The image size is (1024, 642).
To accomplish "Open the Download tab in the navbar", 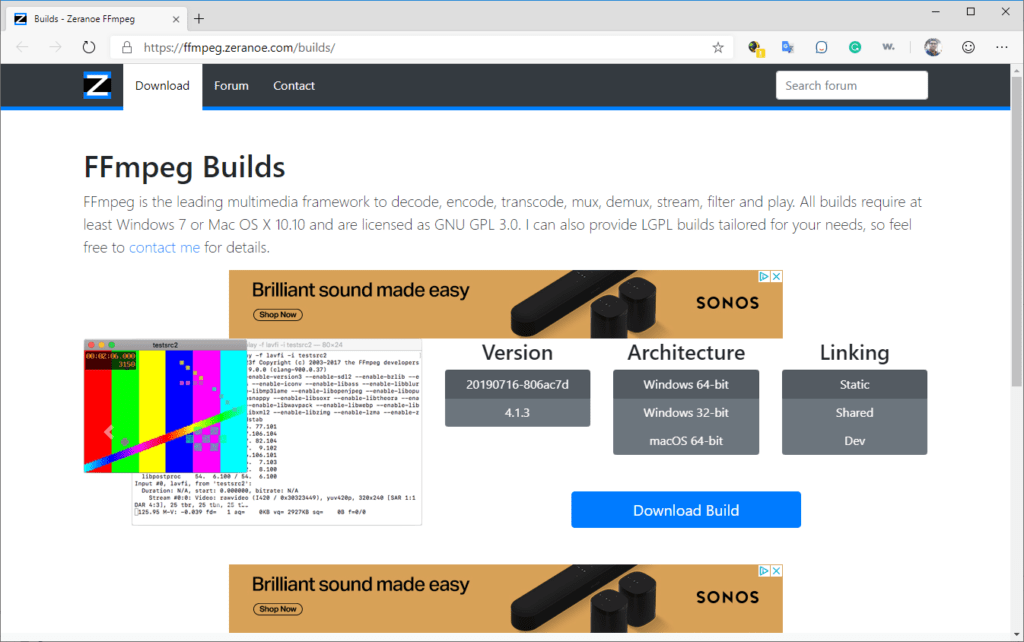I will pyautogui.click(x=163, y=86).
